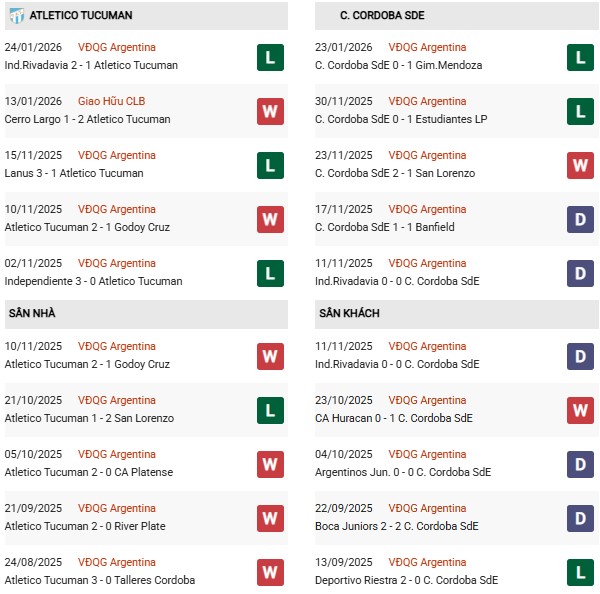600x594 pixels.
Task: Select W badge for Atletico Tucuman vs River Plate
Action: (270, 518)
